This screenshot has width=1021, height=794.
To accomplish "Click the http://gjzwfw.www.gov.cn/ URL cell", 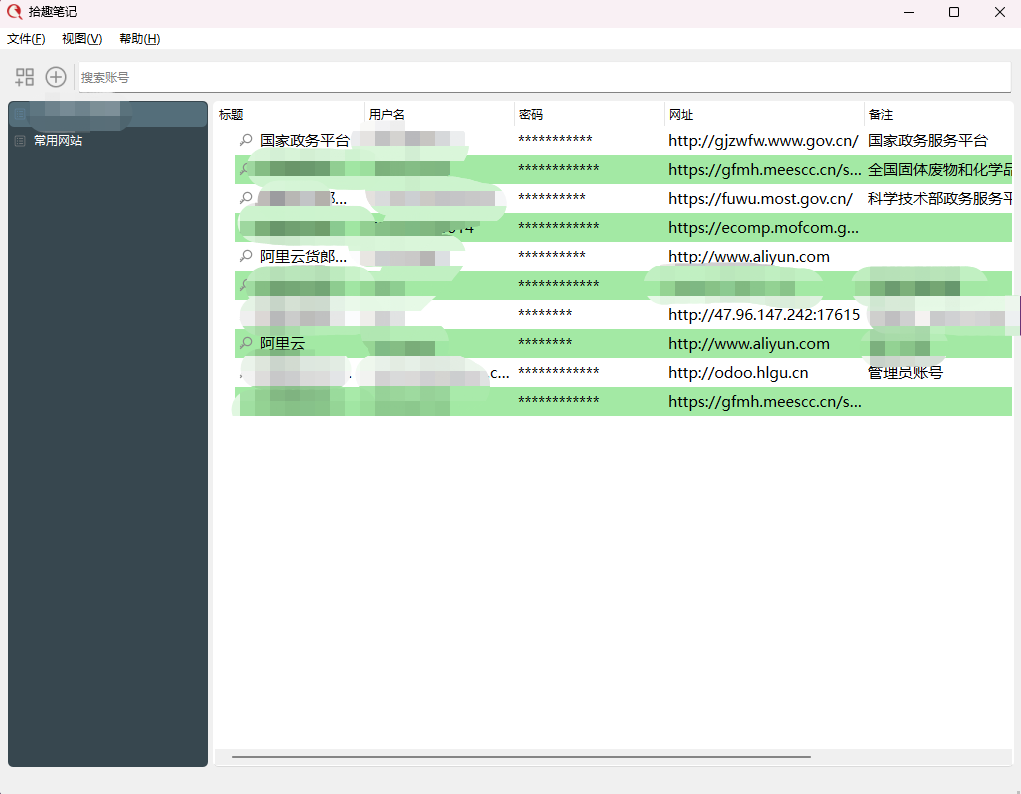I will coord(763,141).
